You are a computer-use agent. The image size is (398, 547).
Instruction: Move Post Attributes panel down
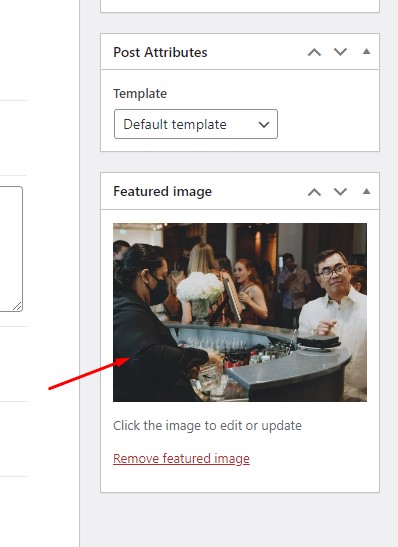pyautogui.click(x=340, y=52)
